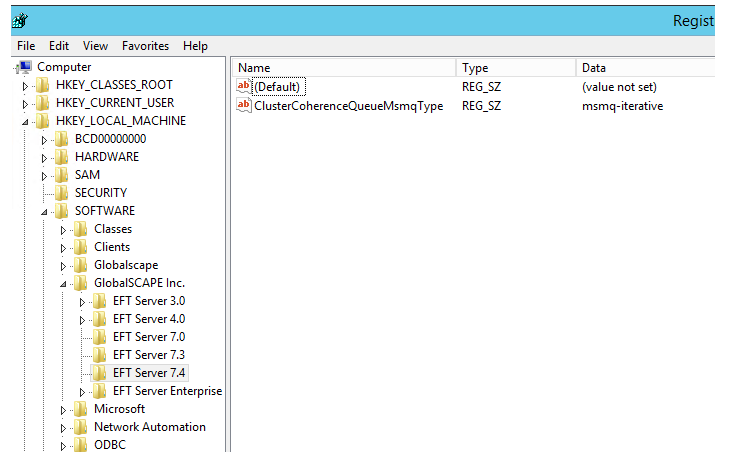Click the EFT Server Enterprise folder icon

(99, 392)
